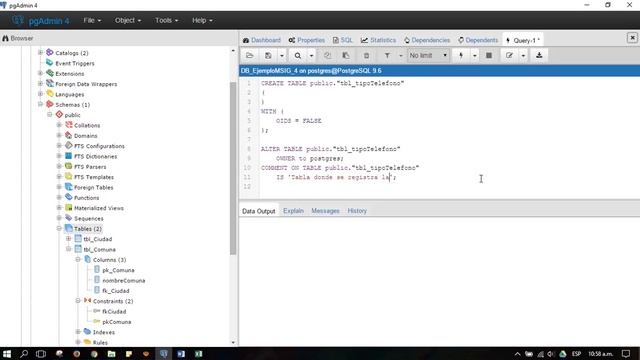Open taskbar search magnifier
Viewport: 640px width, 360px height.
pos(24,353)
